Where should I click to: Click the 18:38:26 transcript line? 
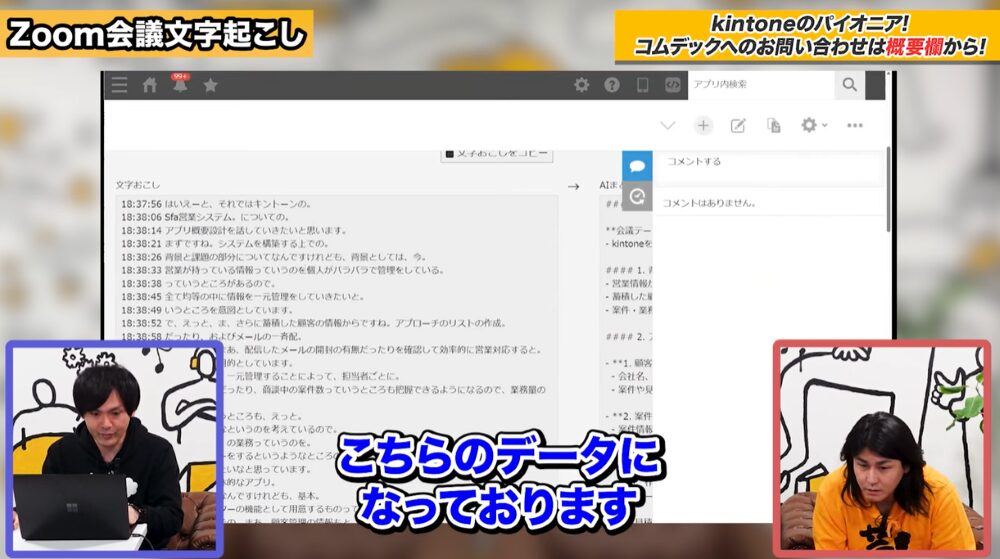tap(274, 258)
